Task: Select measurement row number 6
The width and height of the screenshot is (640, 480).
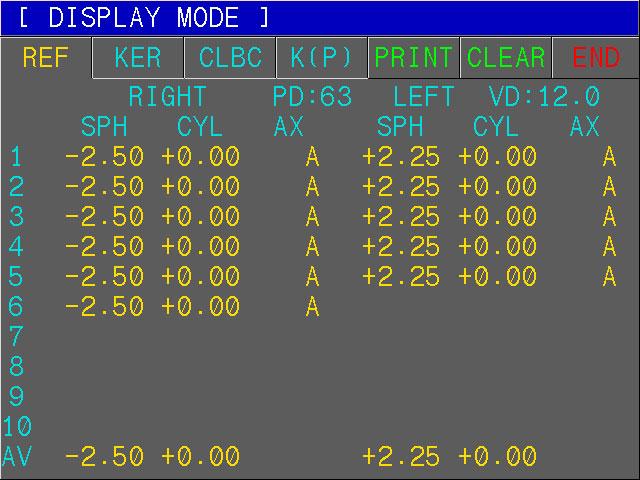Action: pos(15,307)
